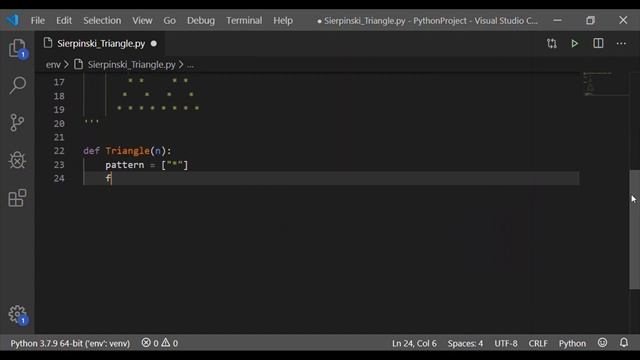Restore down the Visual Studio Code window
This screenshot has width=640, height=360.
pyautogui.click(x=590, y=20)
